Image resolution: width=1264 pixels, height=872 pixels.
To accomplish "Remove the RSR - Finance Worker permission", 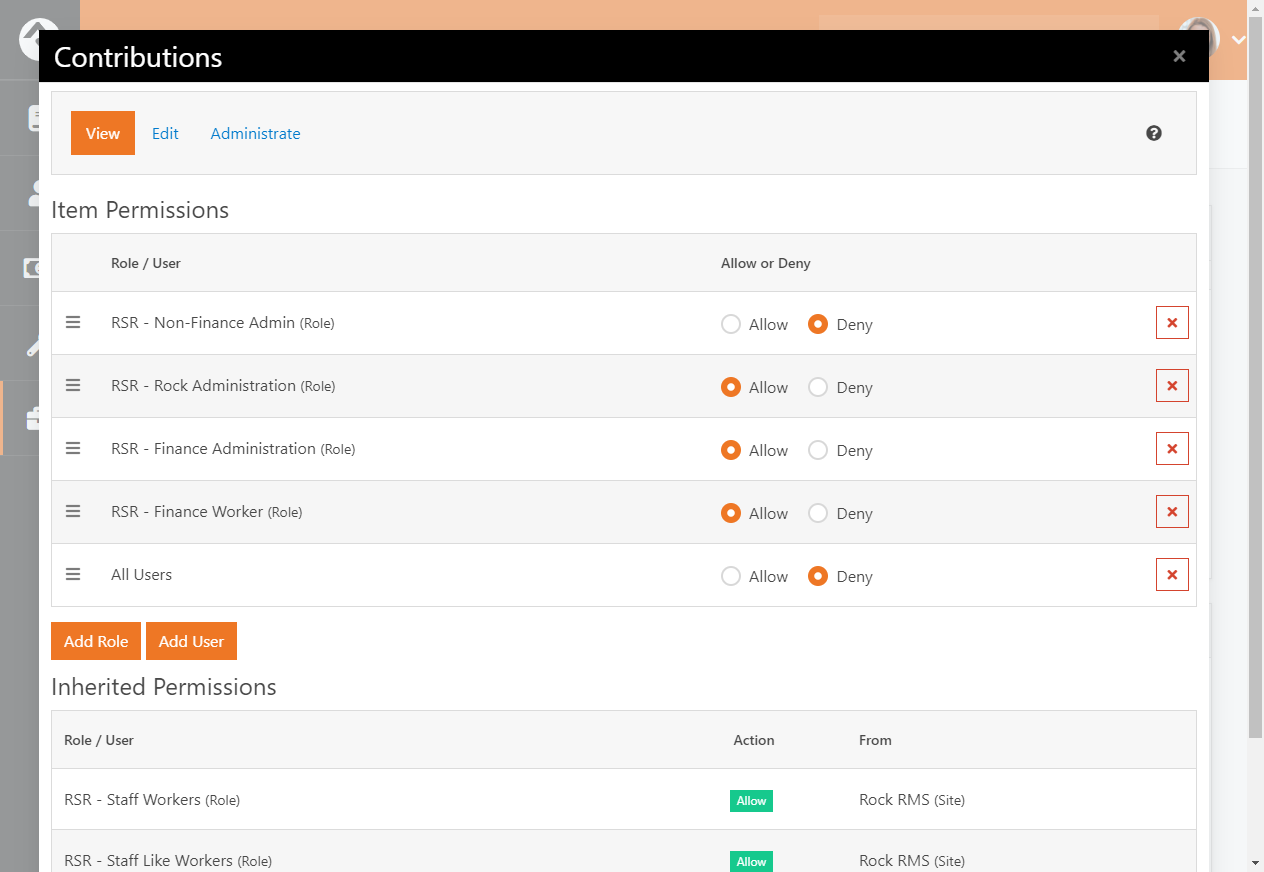I will point(1172,512).
